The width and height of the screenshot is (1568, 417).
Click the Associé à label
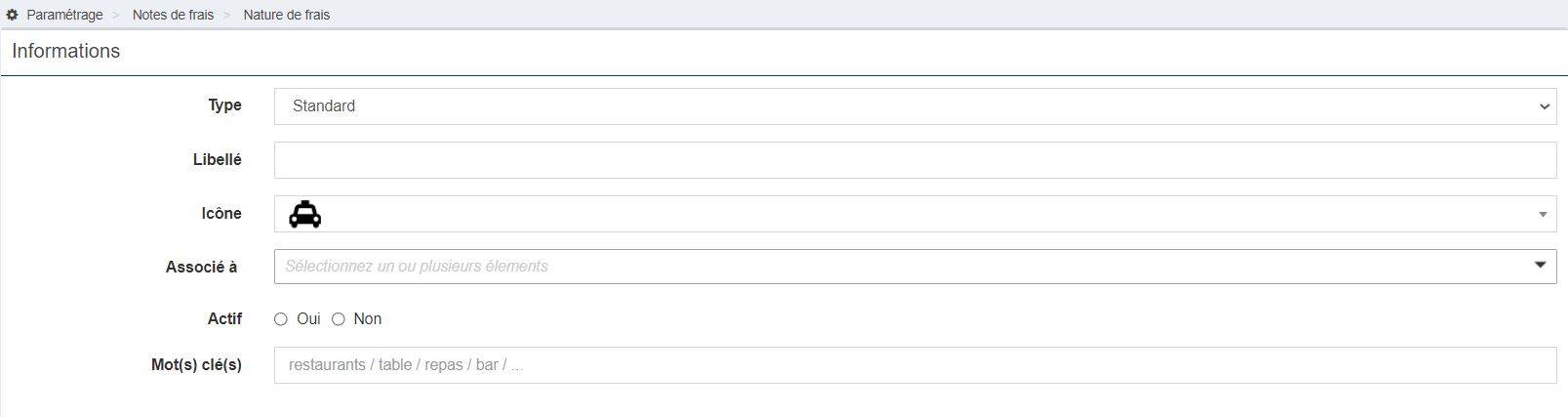pos(202,267)
